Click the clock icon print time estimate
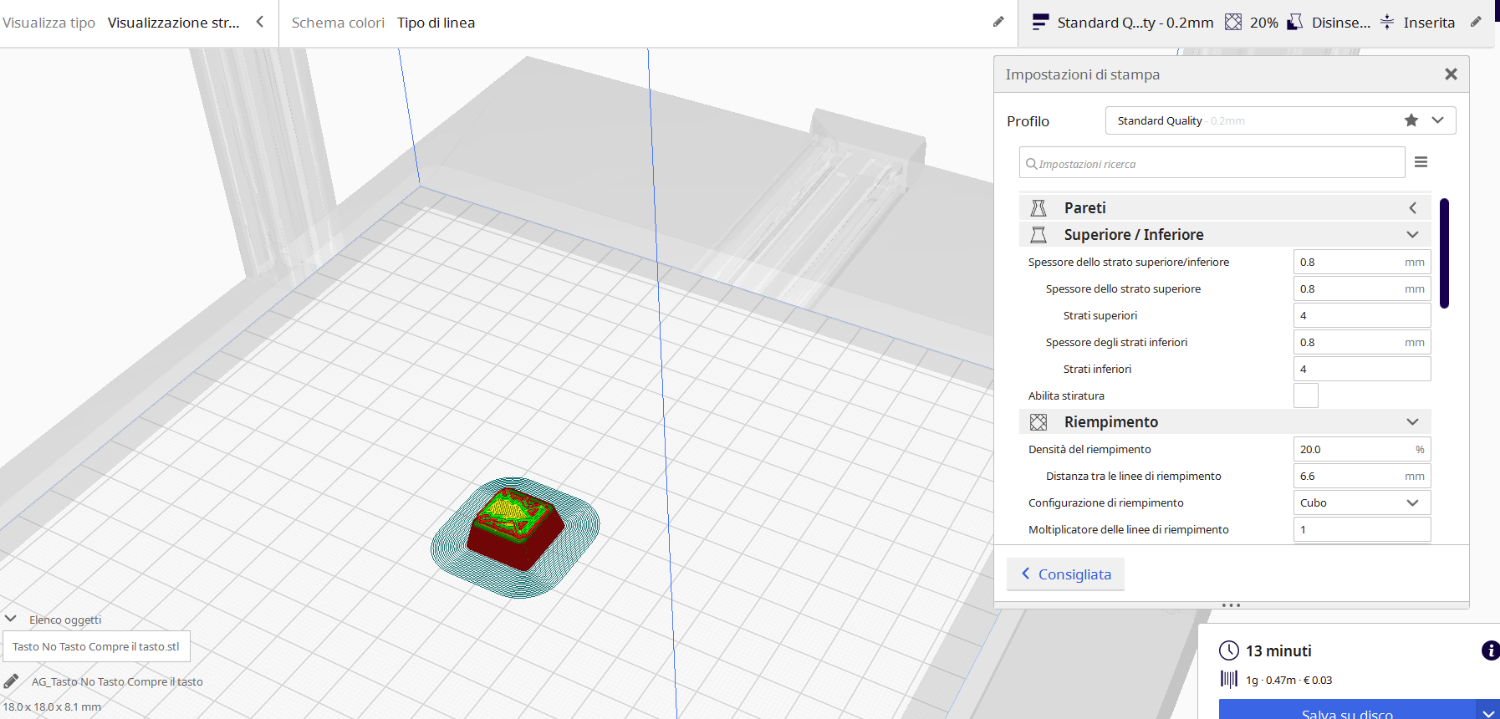Screen dimensions: 1500x719 coord(1229,651)
